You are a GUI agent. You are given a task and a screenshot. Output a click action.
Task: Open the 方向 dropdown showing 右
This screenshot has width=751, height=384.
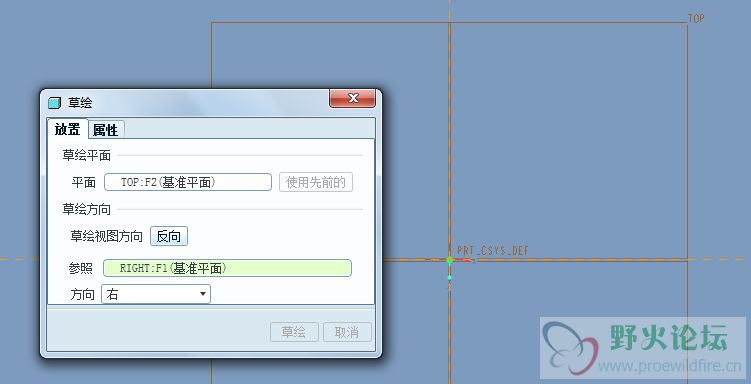coord(156,294)
